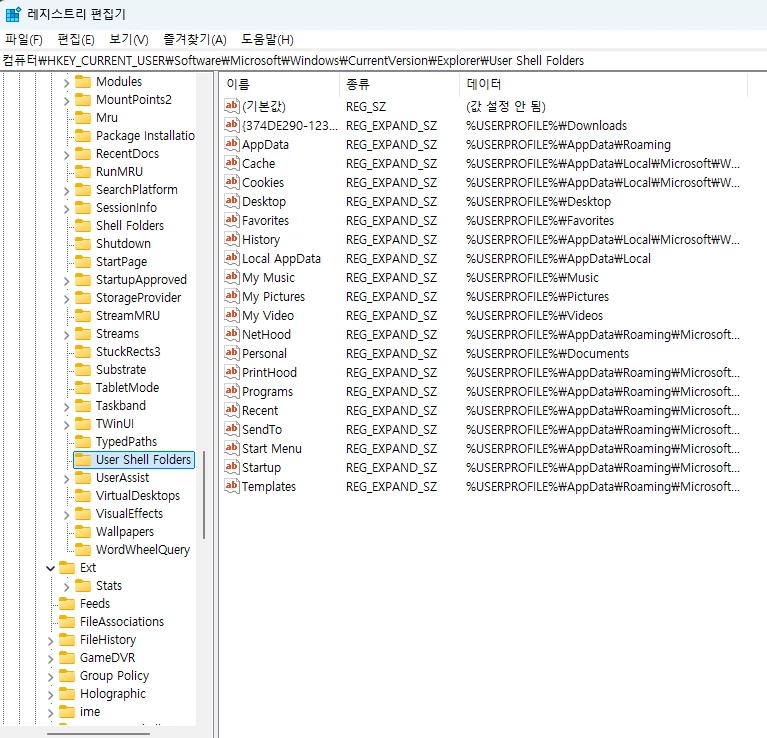Click the Templates value icon
Viewport: 767px width, 738px height.
tap(232, 486)
